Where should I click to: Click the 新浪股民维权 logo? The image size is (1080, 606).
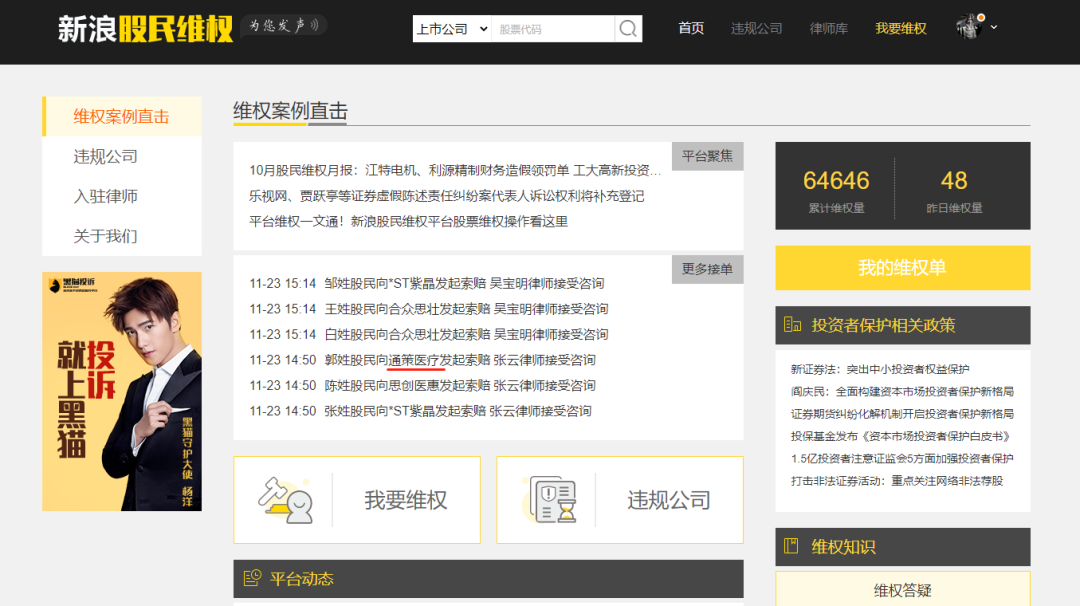point(145,29)
